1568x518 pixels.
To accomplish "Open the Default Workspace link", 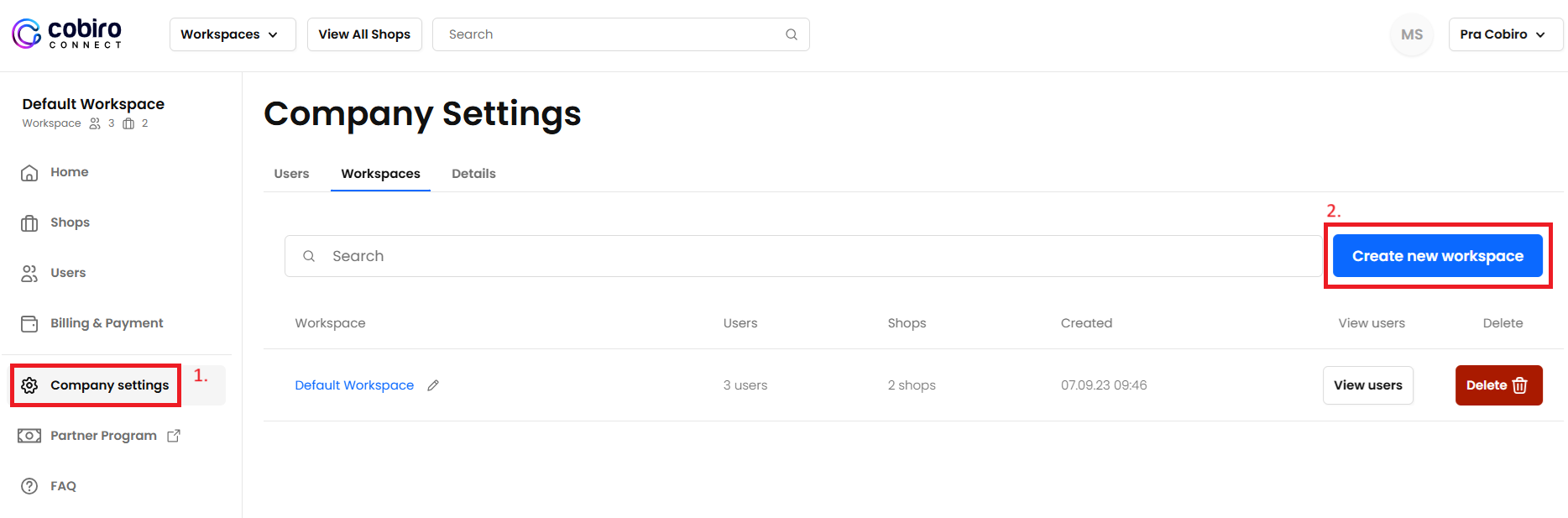I will point(354,385).
